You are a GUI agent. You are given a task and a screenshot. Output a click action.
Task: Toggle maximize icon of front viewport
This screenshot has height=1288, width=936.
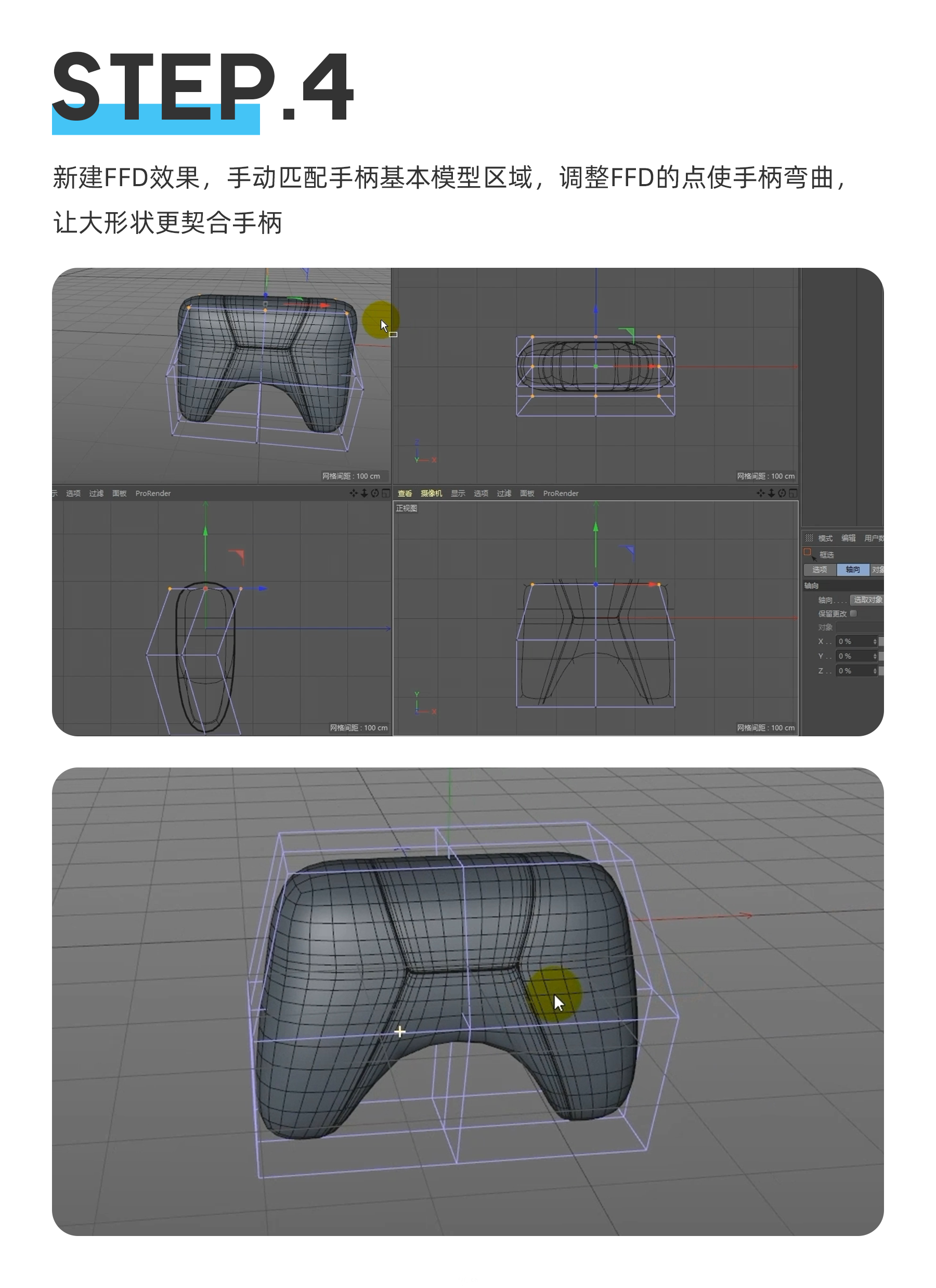793,493
